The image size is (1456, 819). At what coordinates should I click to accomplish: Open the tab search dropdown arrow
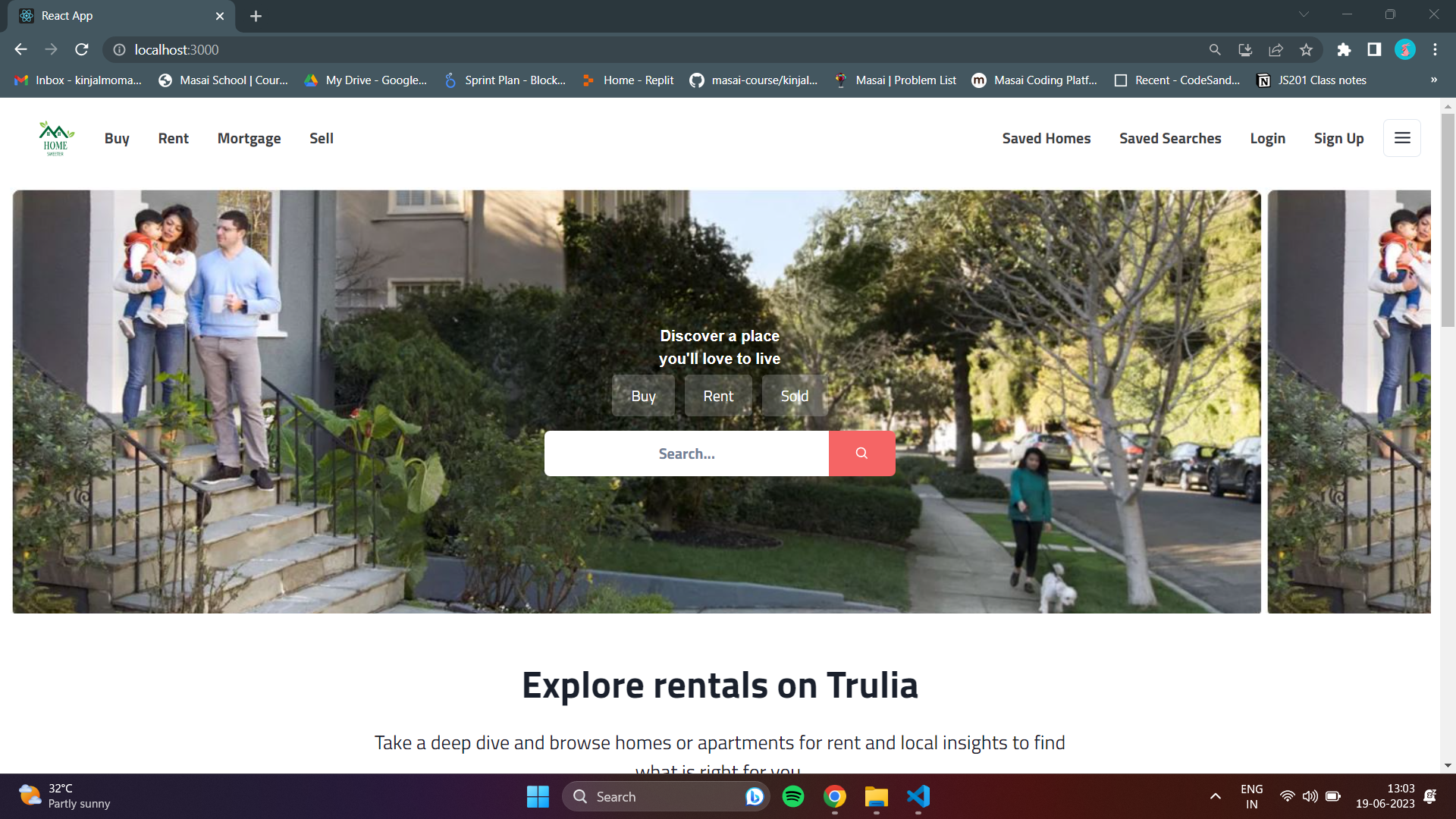[x=1304, y=14]
